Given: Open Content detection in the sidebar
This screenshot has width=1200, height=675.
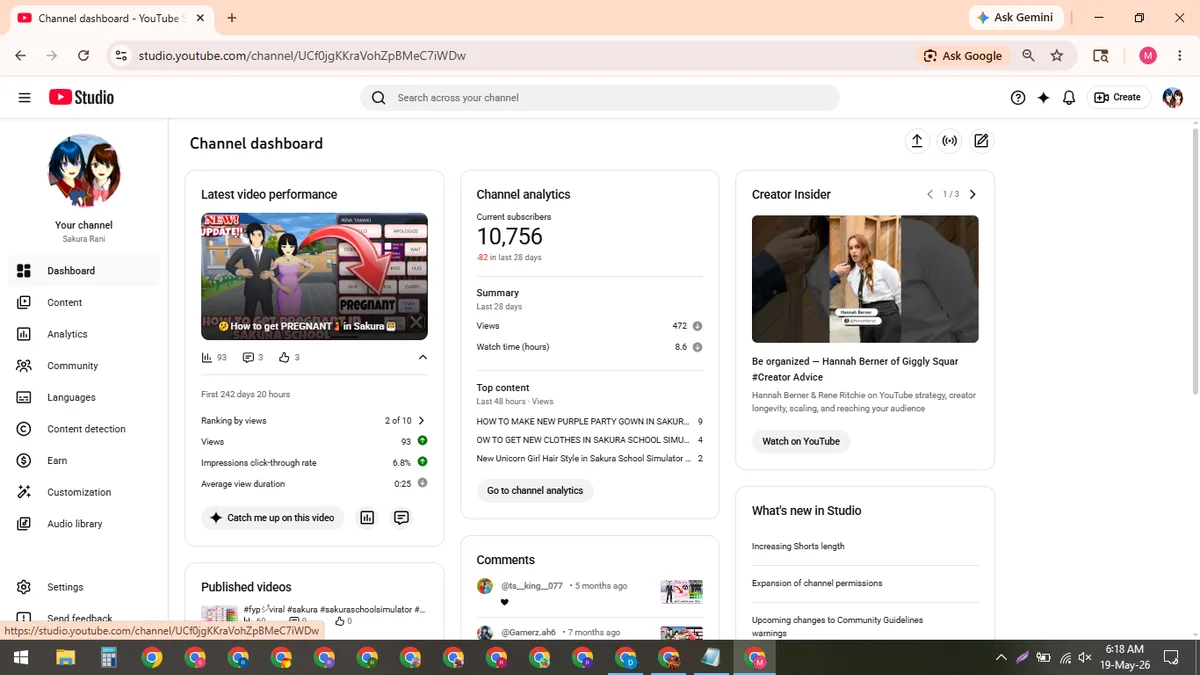Looking at the screenshot, I should pyautogui.click(x=84, y=429).
